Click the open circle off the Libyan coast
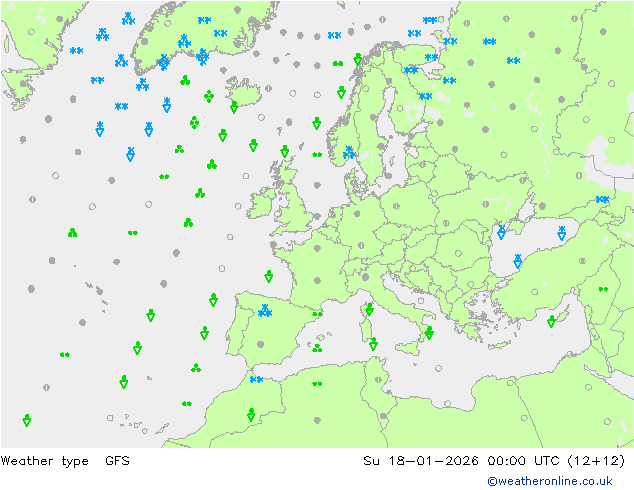The width and height of the screenshot is (634, 490). coord(447,403)
